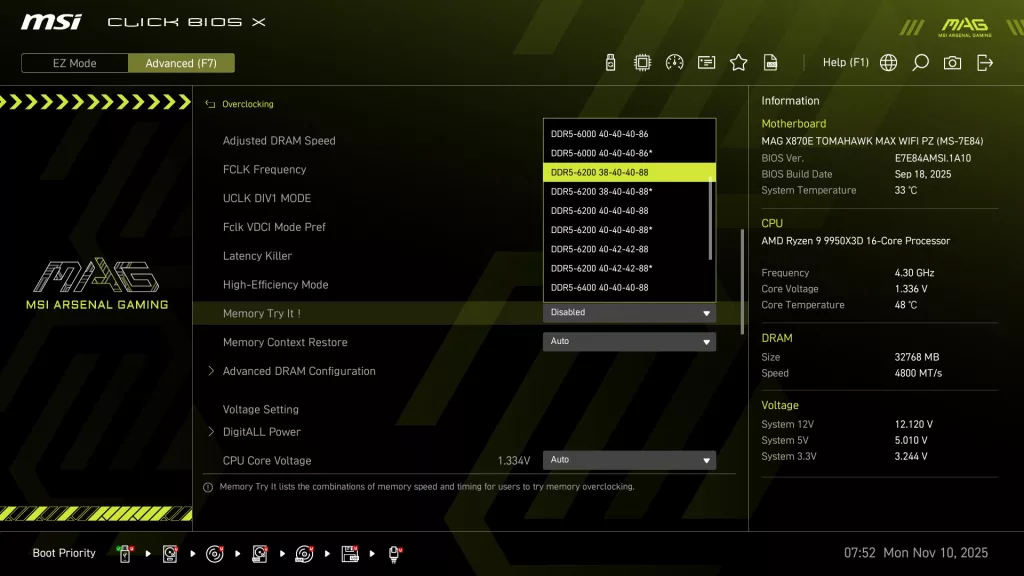Screen dimensions: 1024x576
Task: Open the Memory Context Restore dropdown
Action: (x=629, y=341)
